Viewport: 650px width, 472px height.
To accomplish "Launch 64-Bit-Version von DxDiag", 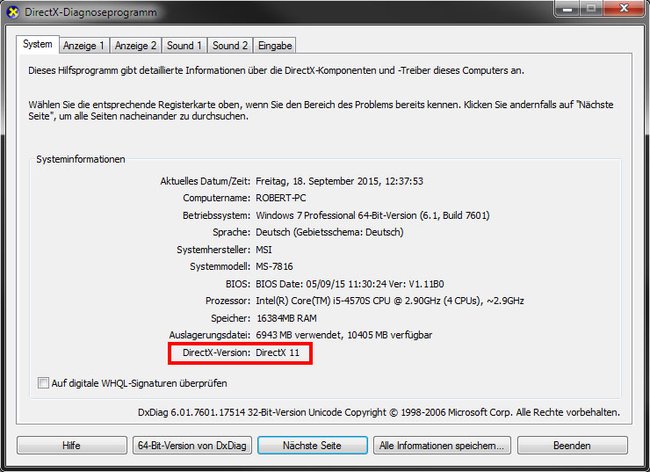I will pyautogui.click(x=192, y=445).
